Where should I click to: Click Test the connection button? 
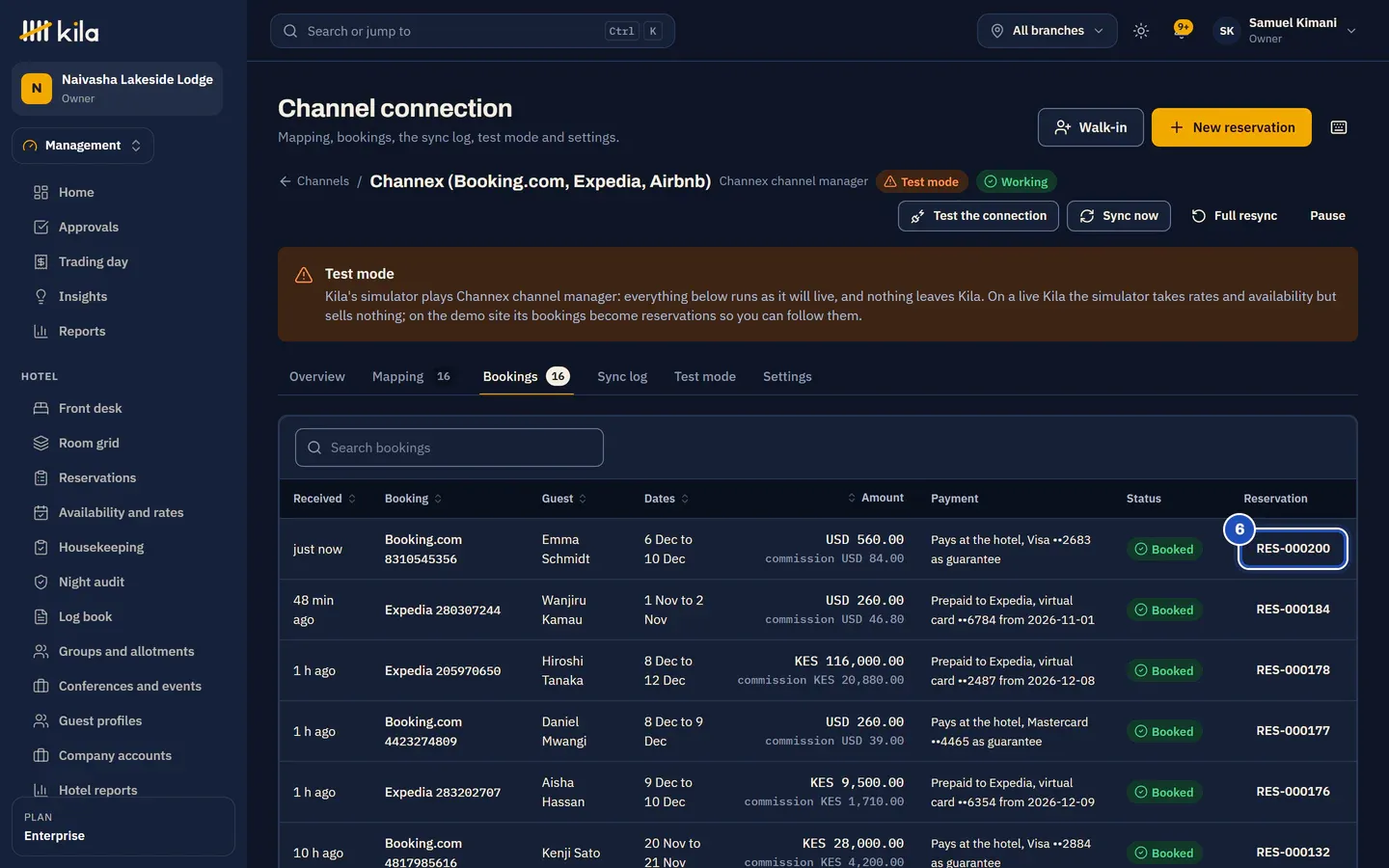point(978,216)
